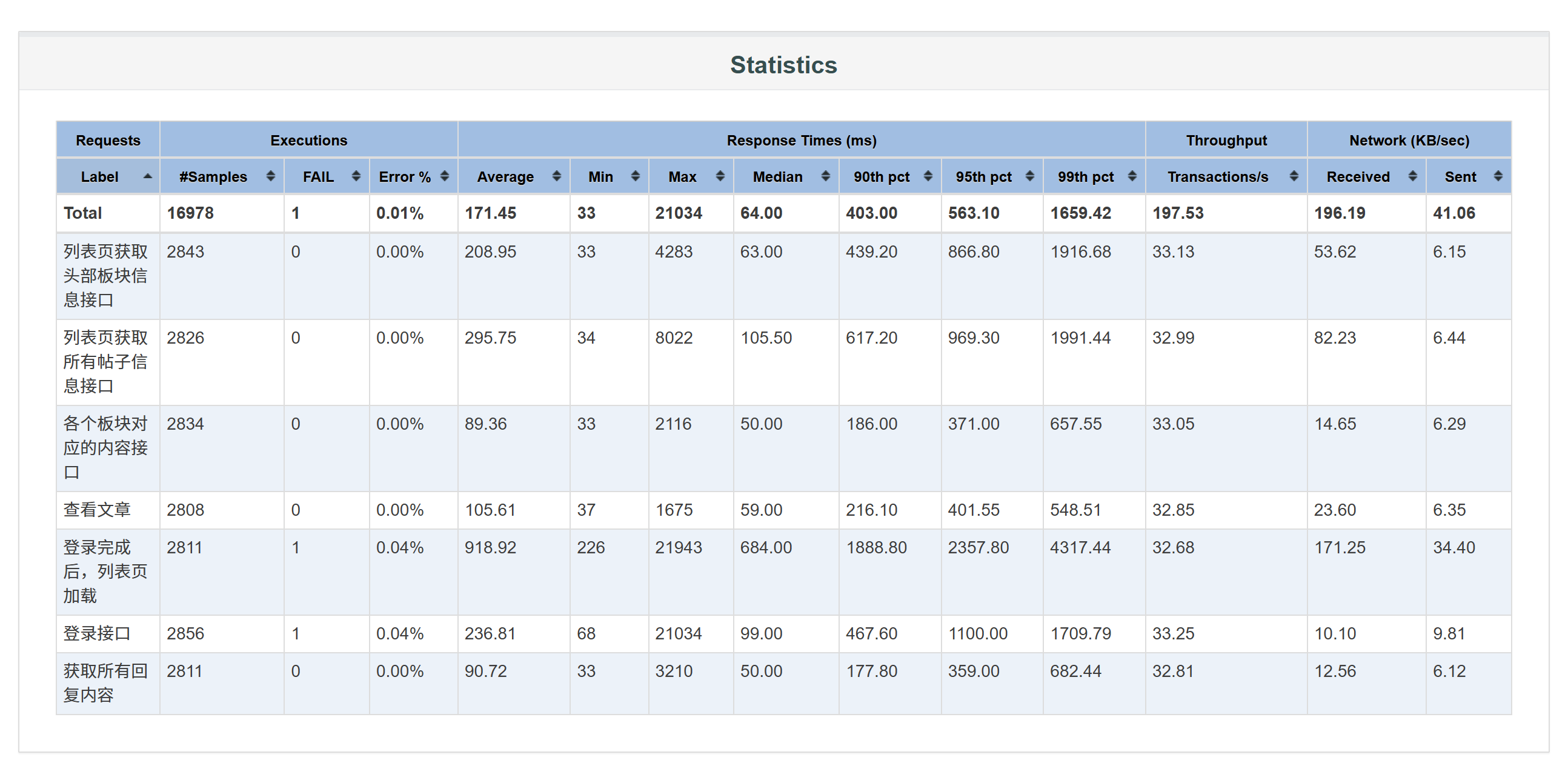Click sort arrows icon beside Transactions/s
Image resolution: width=1568 pixels, height=760 pixels.
click(1294, 176)
